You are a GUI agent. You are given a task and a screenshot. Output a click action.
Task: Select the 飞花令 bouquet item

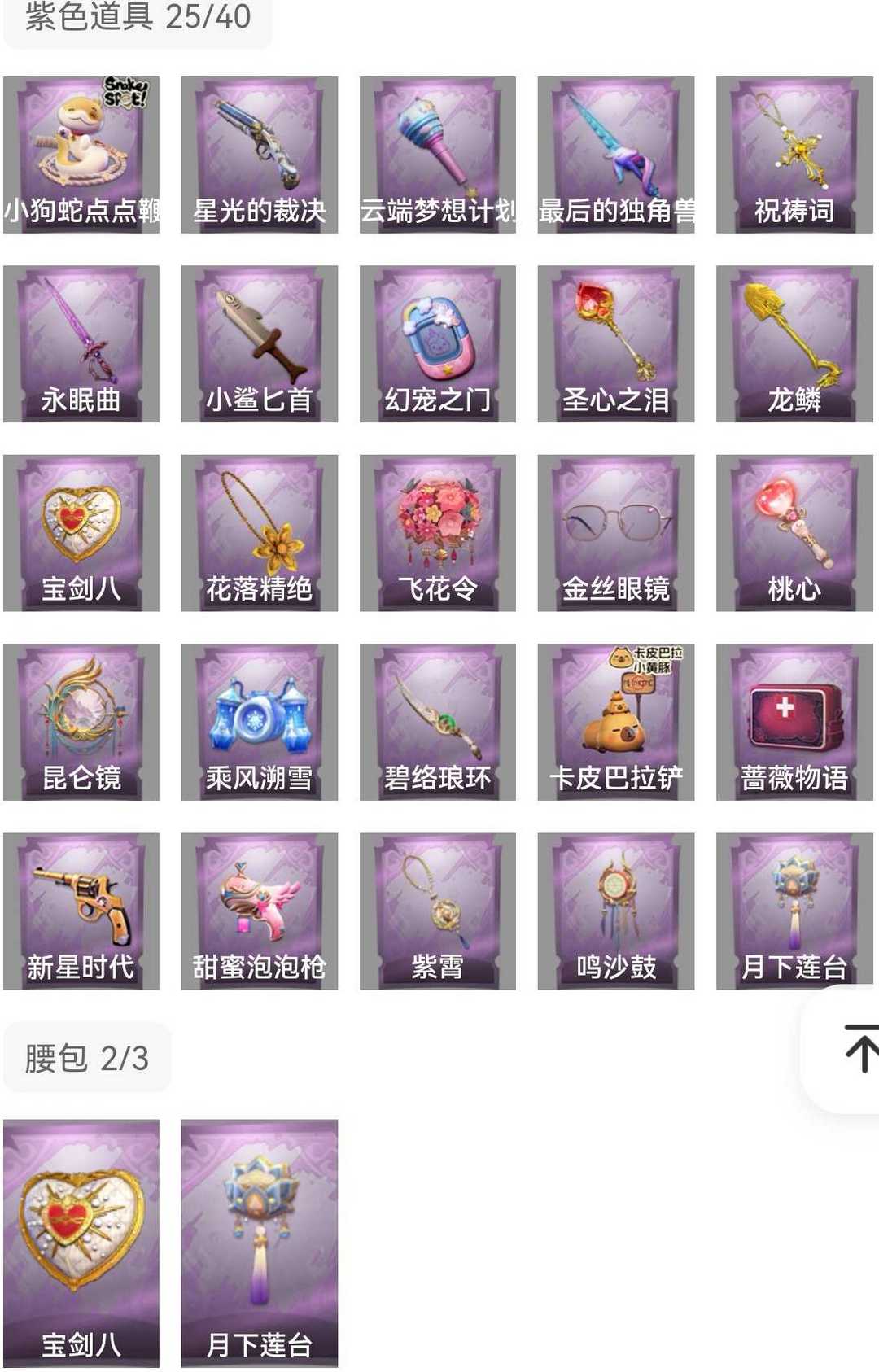point(438,533)
